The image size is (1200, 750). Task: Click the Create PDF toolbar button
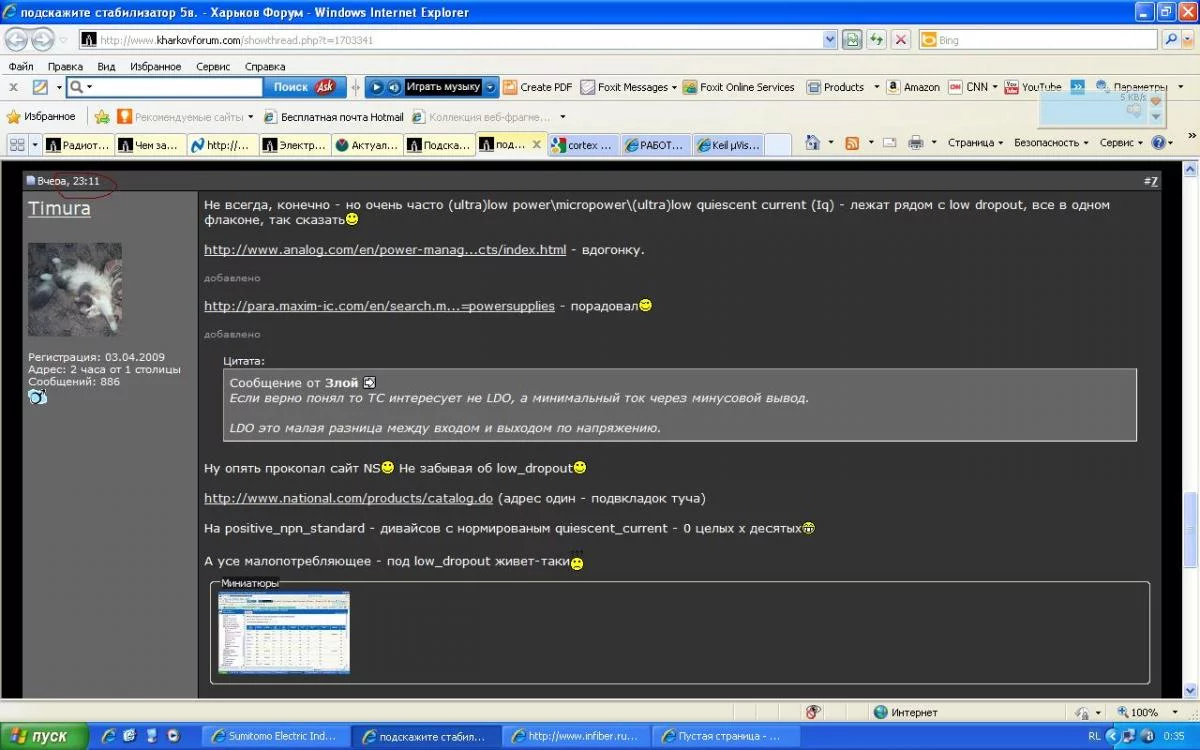pyautogui.click(x=538, y=87)
